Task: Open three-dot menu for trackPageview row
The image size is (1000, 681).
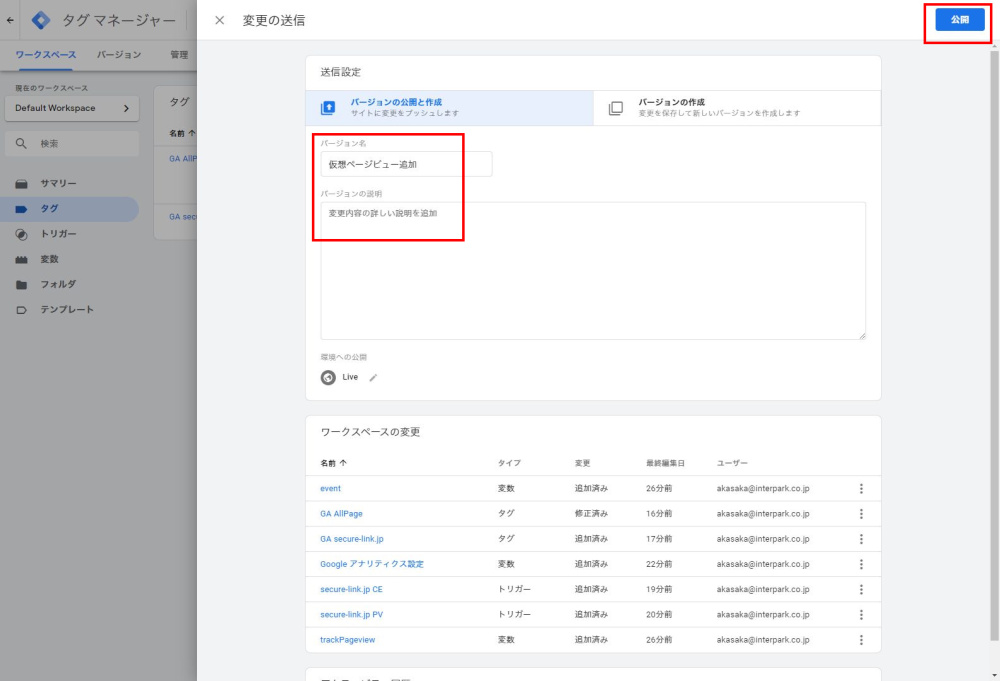Action: click(x=861, y=640)
